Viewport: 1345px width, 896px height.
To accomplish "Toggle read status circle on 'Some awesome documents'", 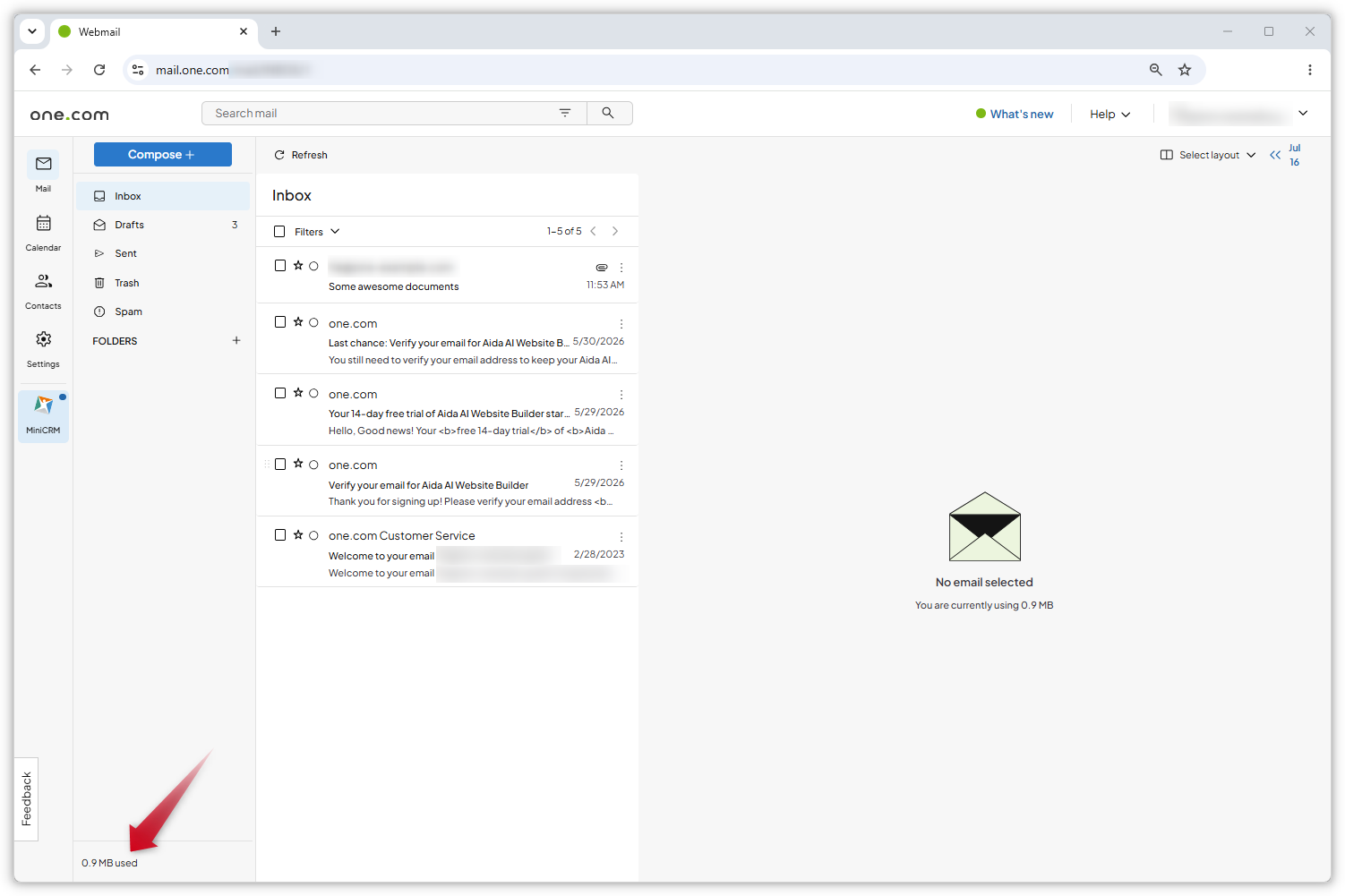I will [x=313, y=266].
